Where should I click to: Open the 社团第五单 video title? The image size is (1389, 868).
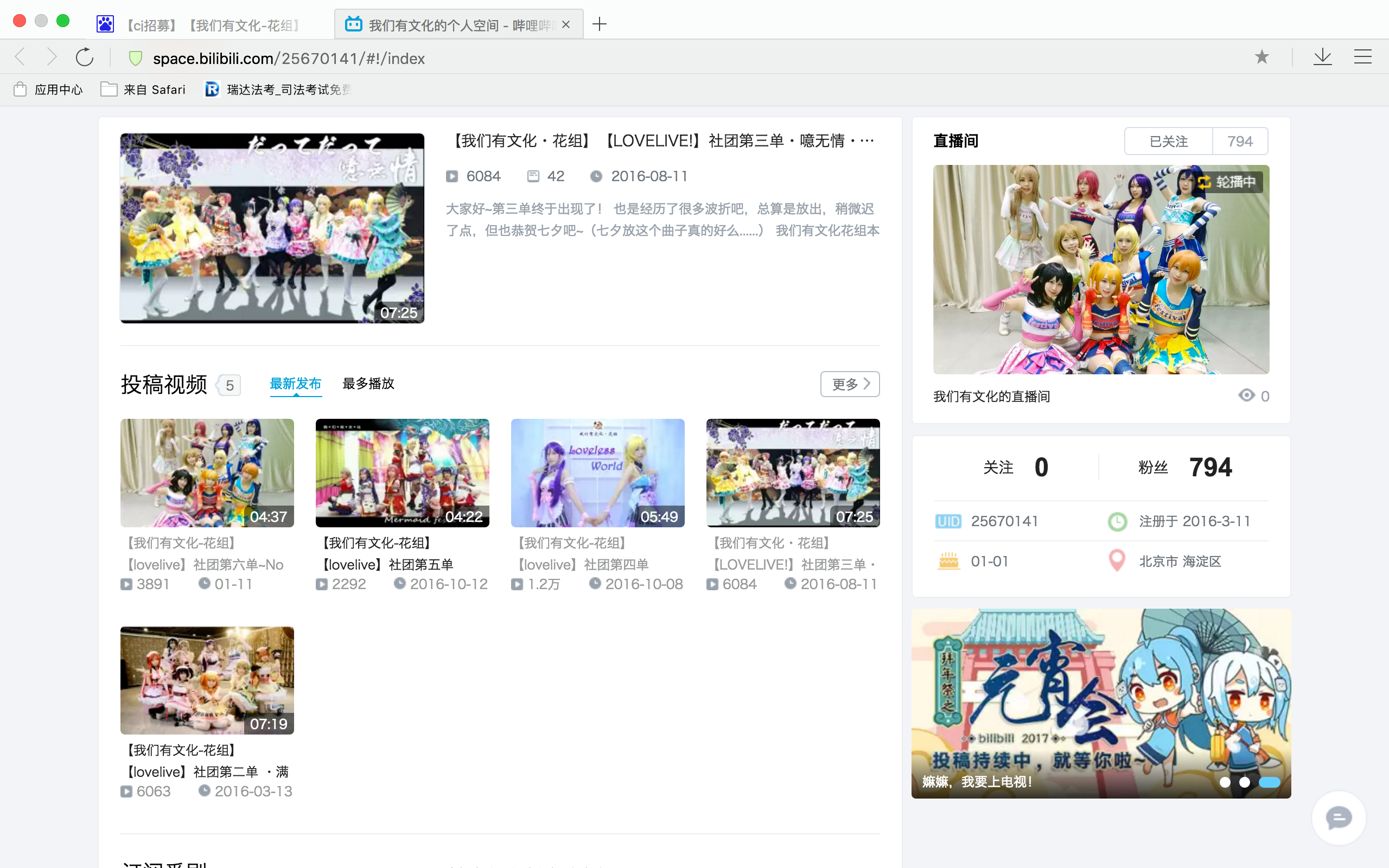tap(386, 554)
